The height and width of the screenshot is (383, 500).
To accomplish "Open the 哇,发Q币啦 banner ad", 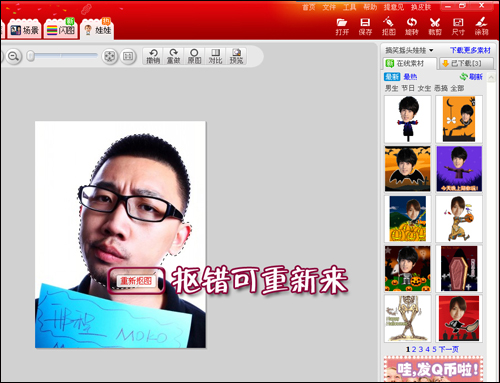I will (x=433, y=369).
